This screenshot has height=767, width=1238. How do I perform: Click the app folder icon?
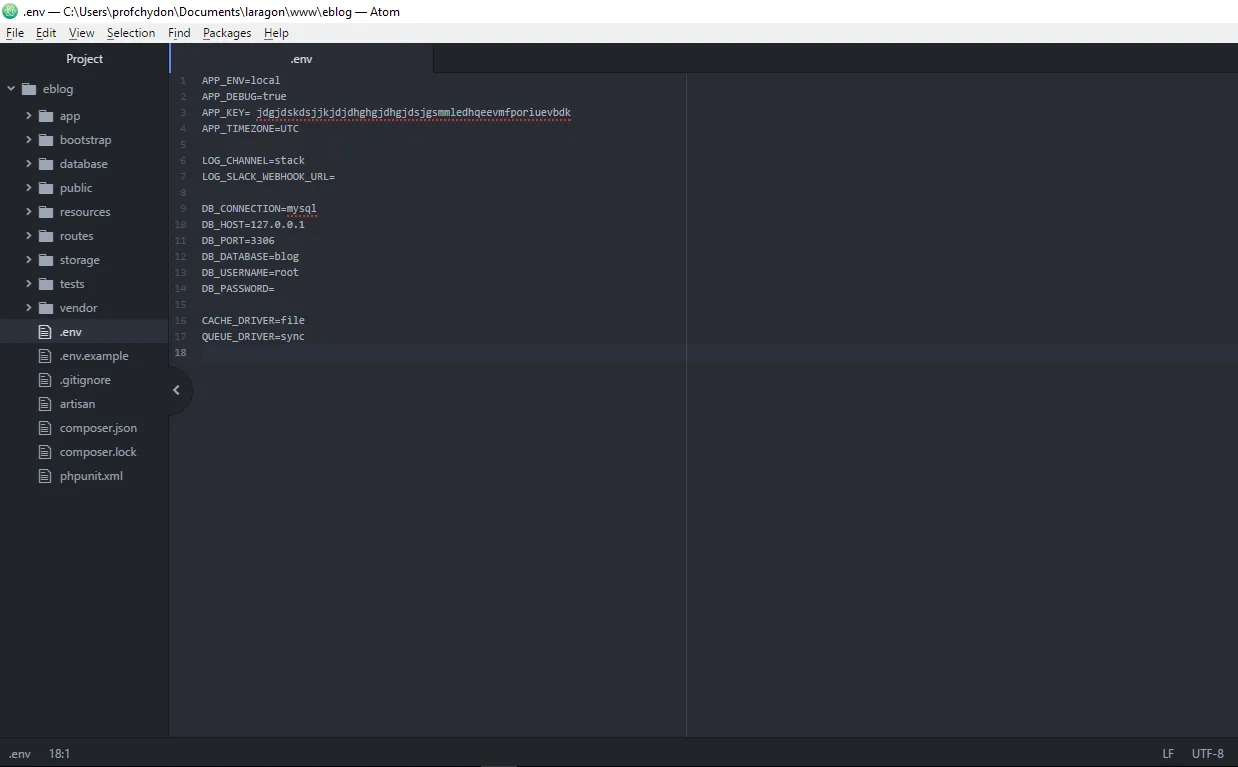46,116
